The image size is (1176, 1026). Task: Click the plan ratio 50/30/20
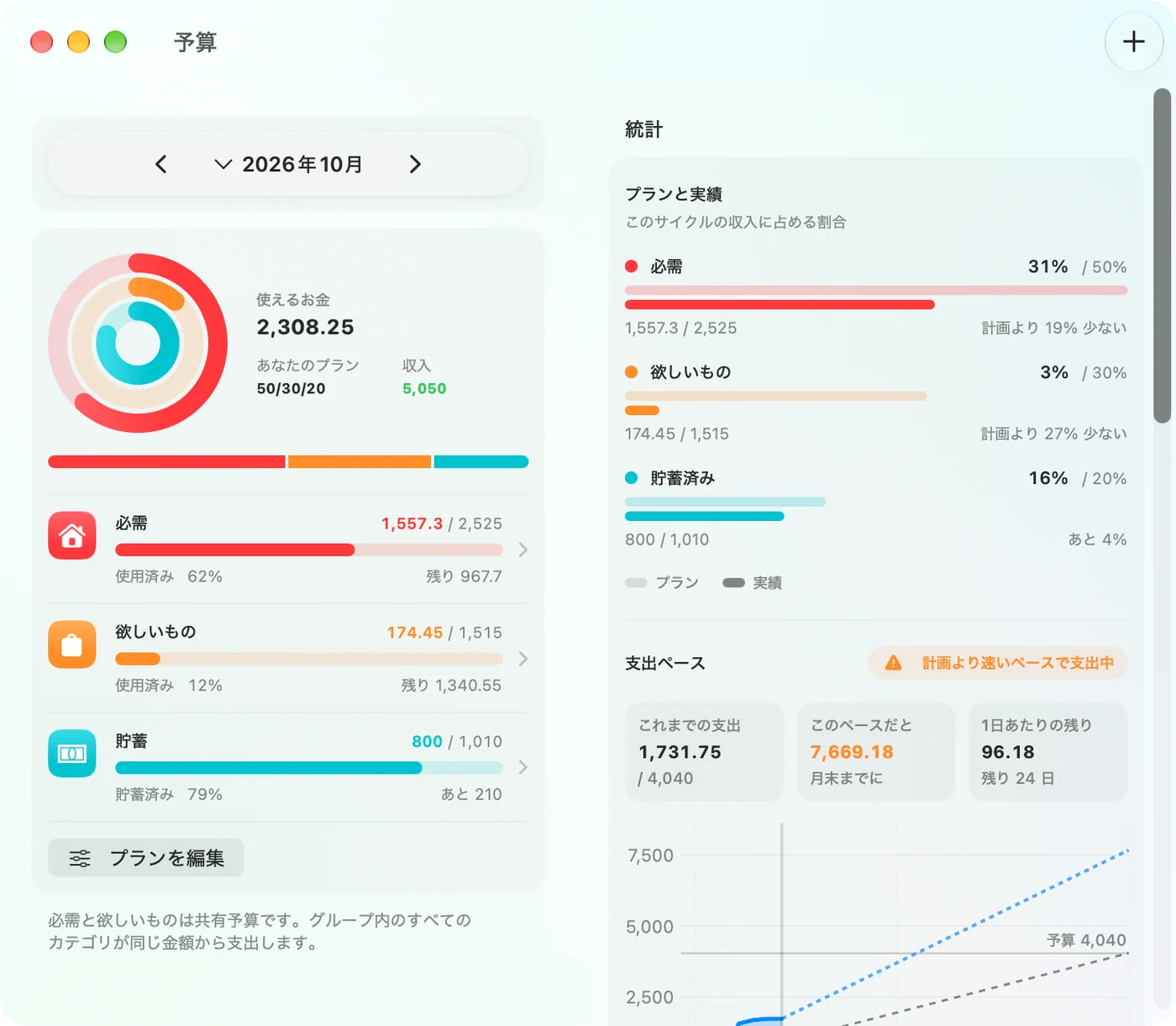(291, 388)
